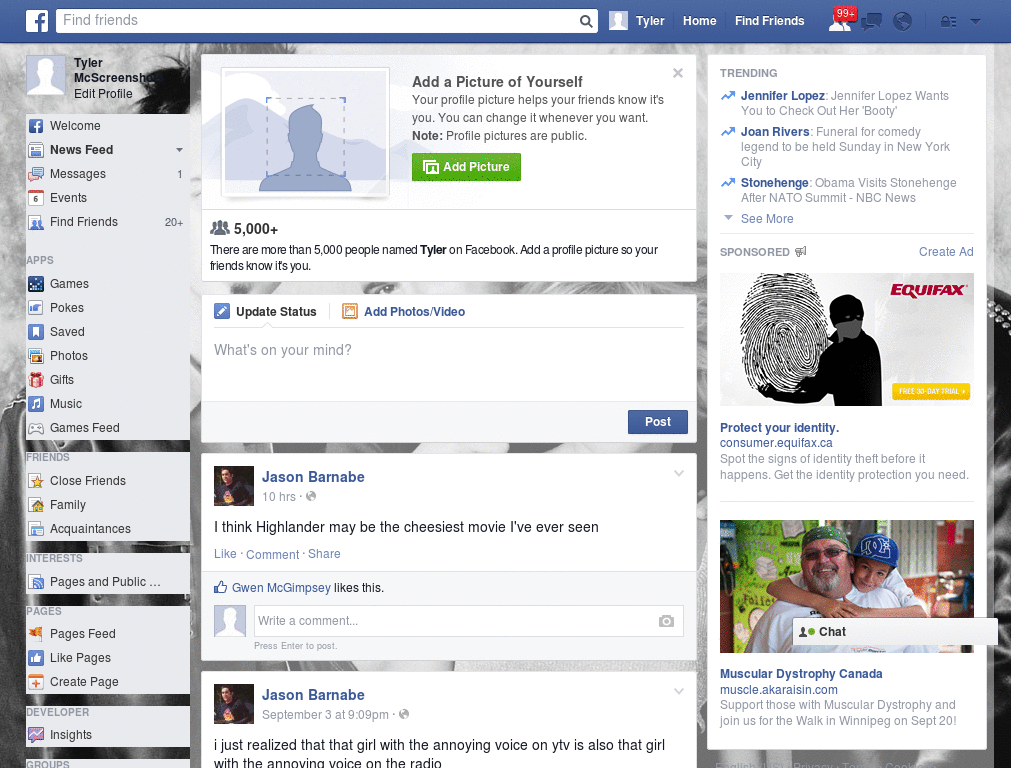Click the Create Ad link

click(946, 252)
